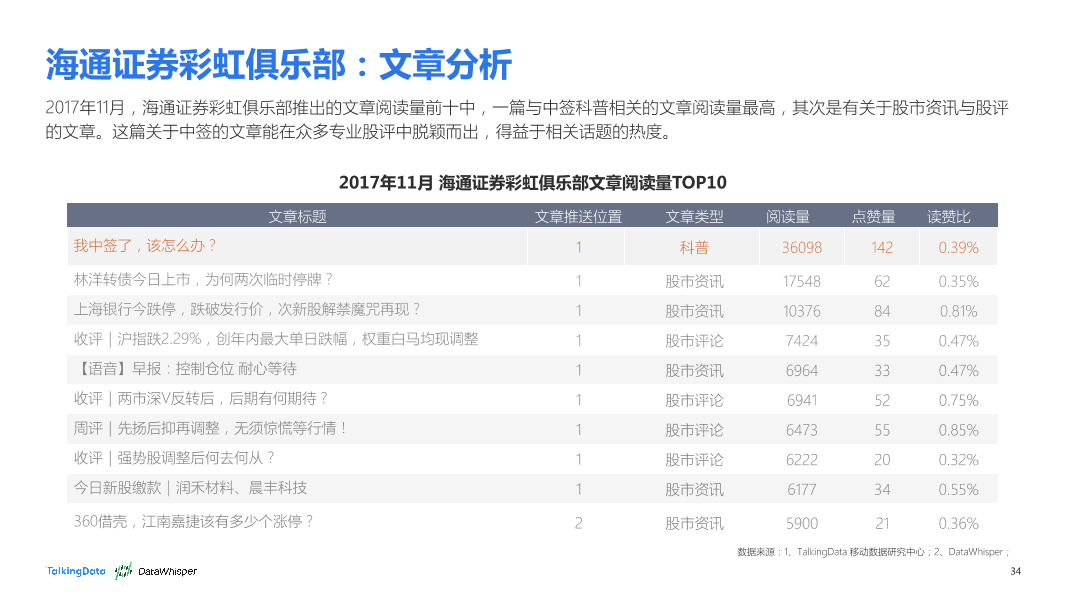The width and height of the screenshot is (1066, 599).
Task: Click the 读赞比 column header
Action: [948, 216]
